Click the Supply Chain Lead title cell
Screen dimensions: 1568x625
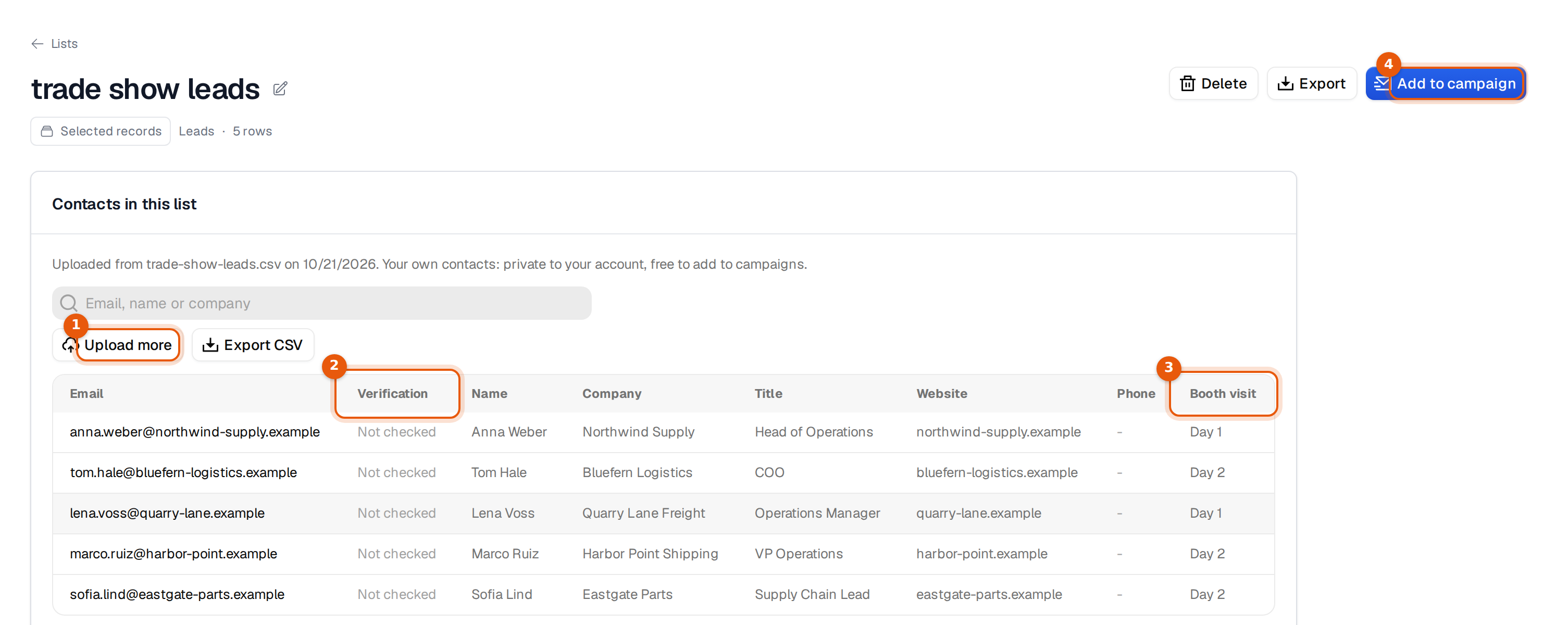[812, 595]
